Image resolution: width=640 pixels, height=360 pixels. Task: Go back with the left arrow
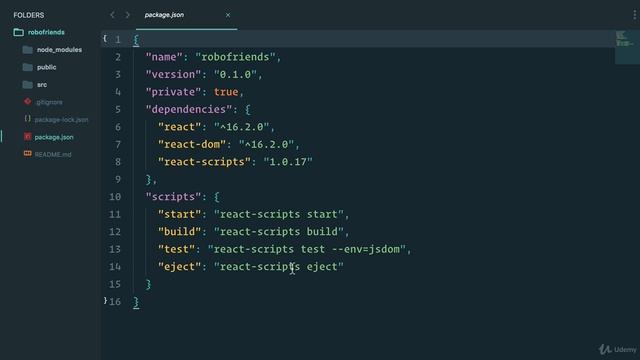tap(112, 15)
